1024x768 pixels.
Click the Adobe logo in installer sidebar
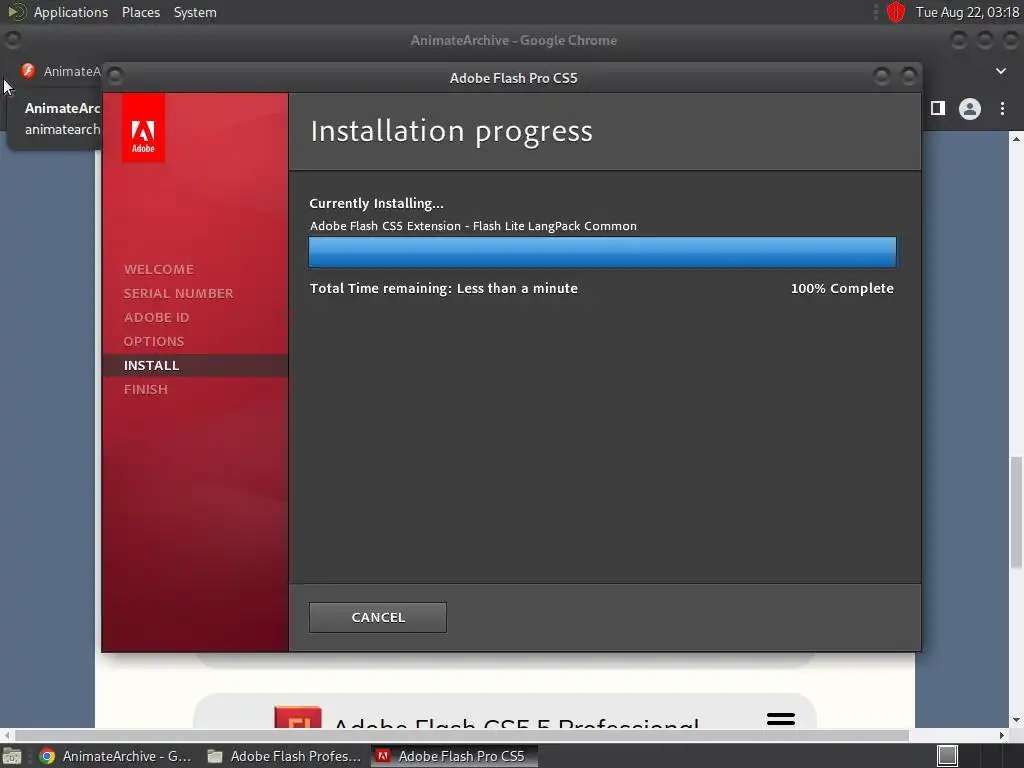143,127
